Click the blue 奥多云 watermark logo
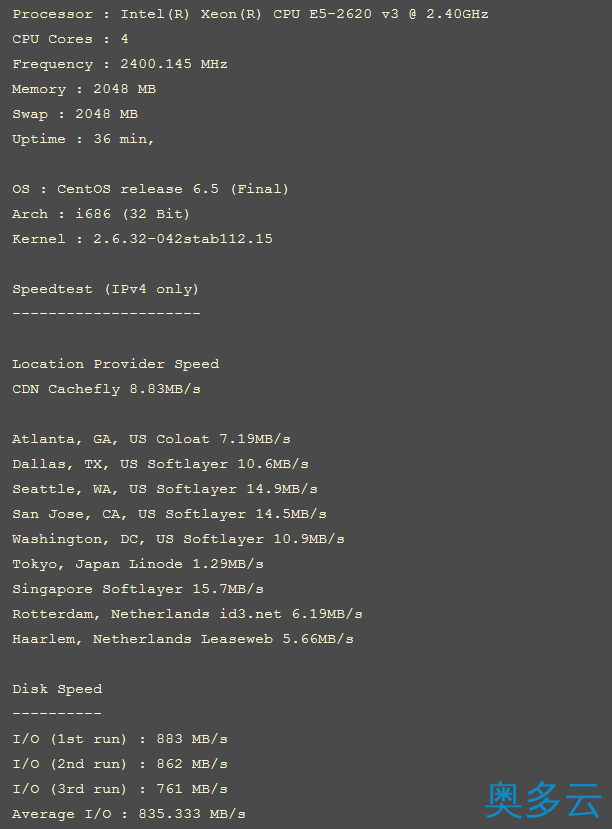Image resolution: width=612 pixels, height=829 pixels. 543,800
